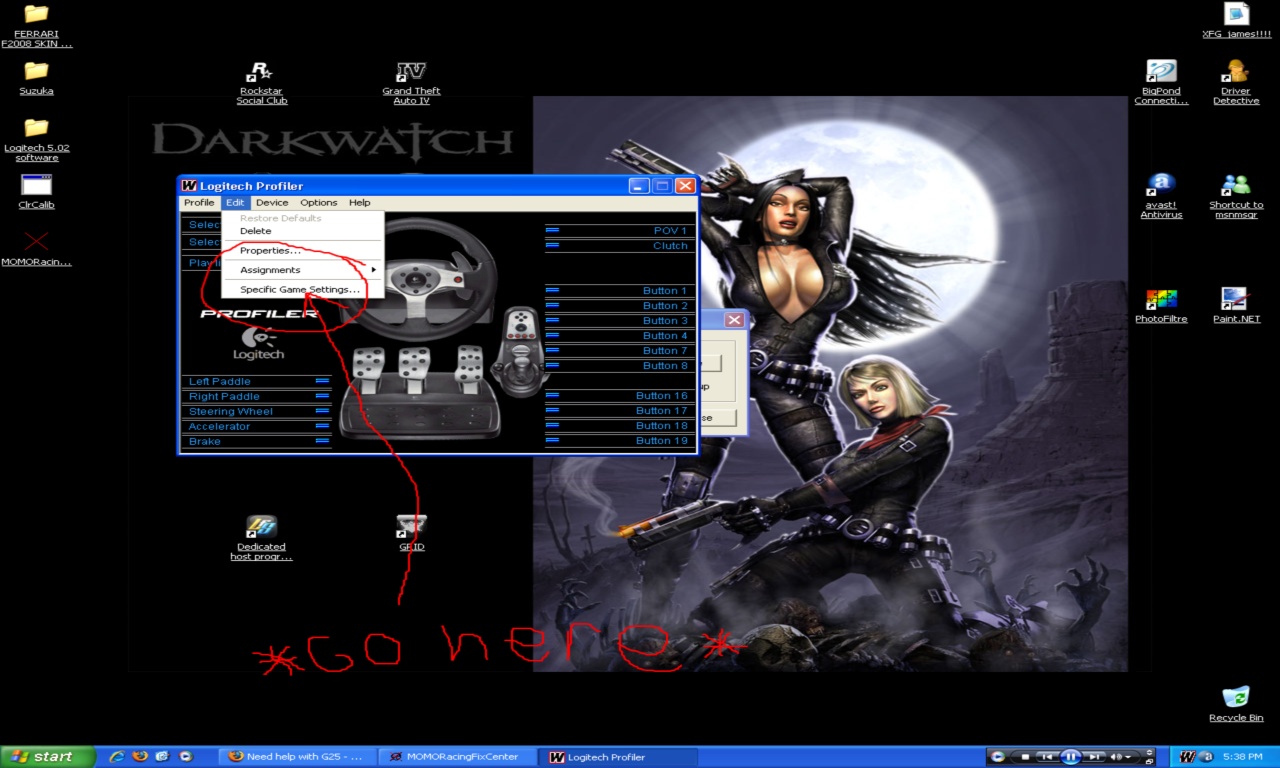1280x768 pixels.
Task: Open the Brake assignment menu
Action: (x=258, y=441)
